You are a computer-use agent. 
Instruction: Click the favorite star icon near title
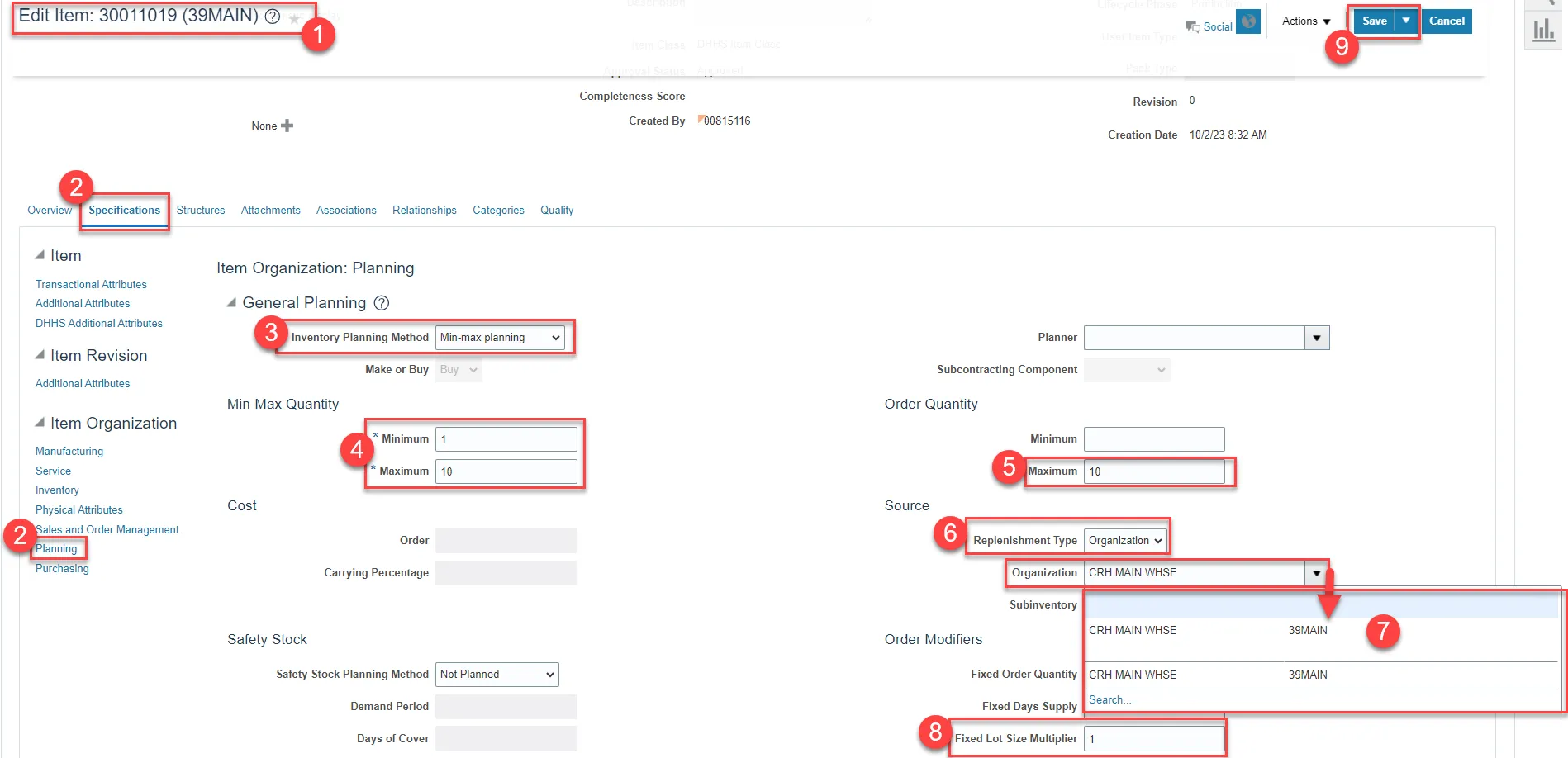pyautogui.click(x=294, y=18)
